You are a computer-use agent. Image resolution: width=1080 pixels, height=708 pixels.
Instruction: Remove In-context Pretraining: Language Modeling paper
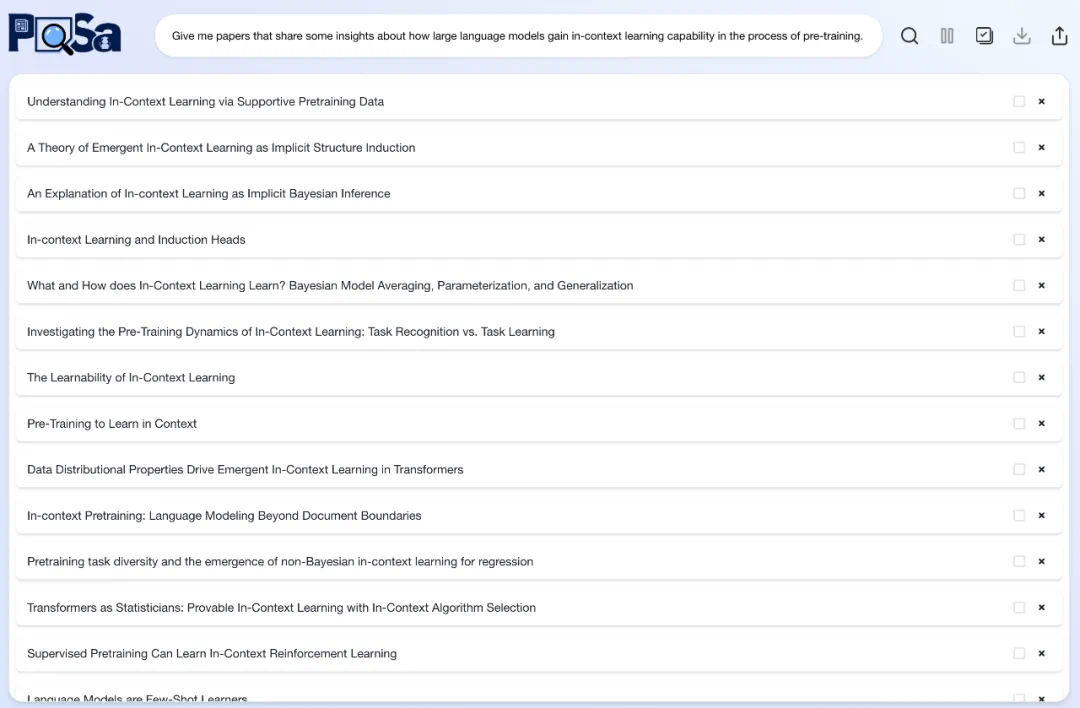[1041, 515]
